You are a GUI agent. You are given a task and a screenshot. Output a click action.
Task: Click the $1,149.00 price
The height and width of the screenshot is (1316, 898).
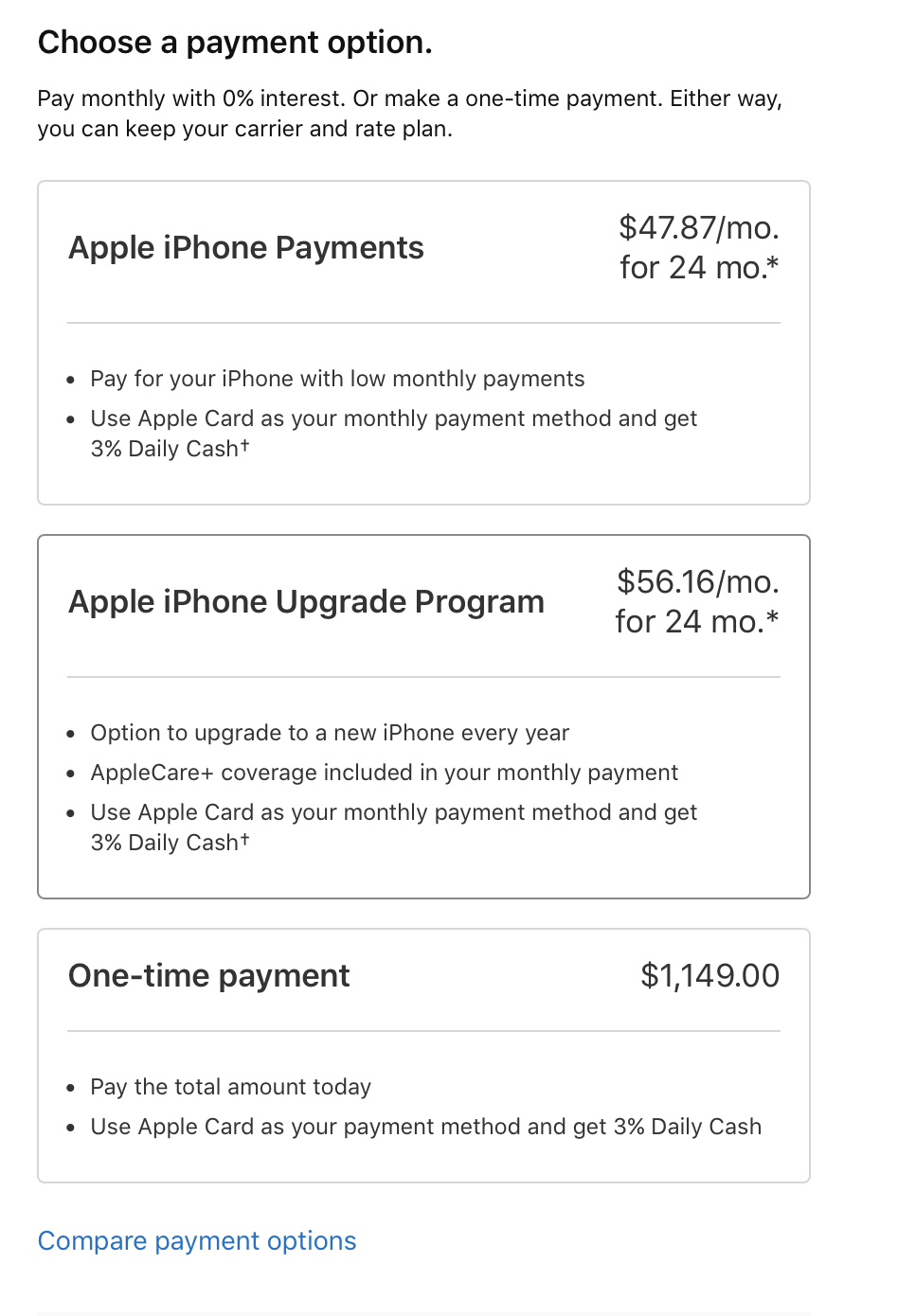click(x=709, y=976)
